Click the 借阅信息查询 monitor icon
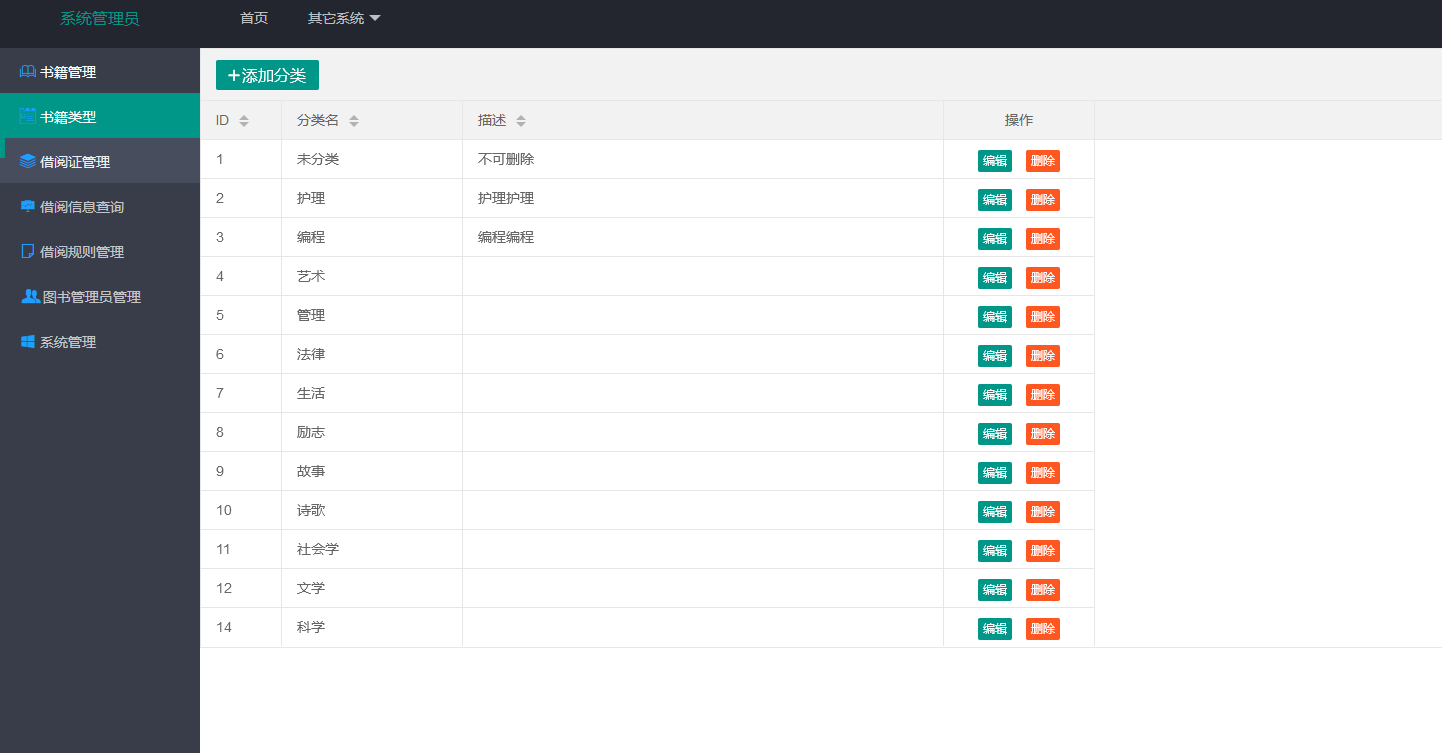Image resolution: width=1442 pixels, height=753 pixels. 26,206
